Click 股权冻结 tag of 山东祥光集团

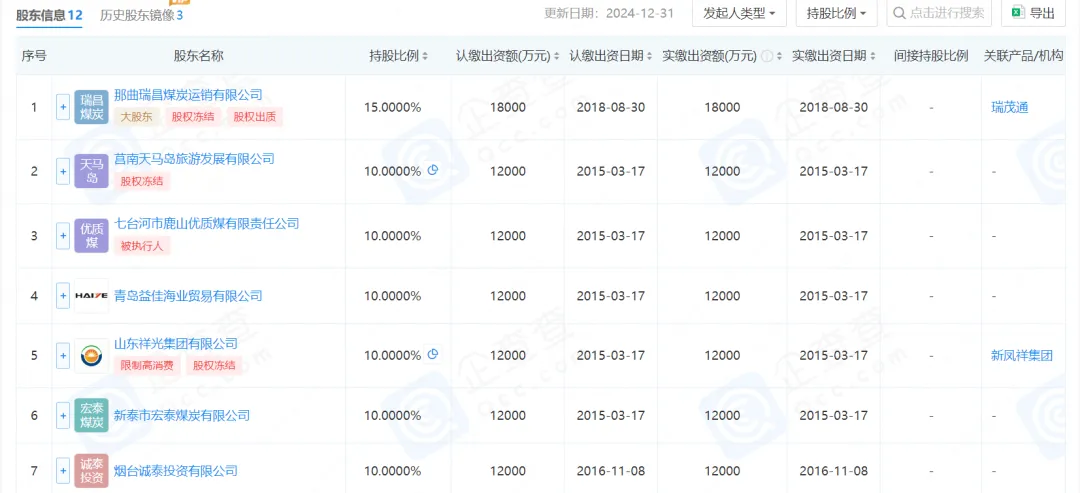pyautogui.click(x=214, y=366)
